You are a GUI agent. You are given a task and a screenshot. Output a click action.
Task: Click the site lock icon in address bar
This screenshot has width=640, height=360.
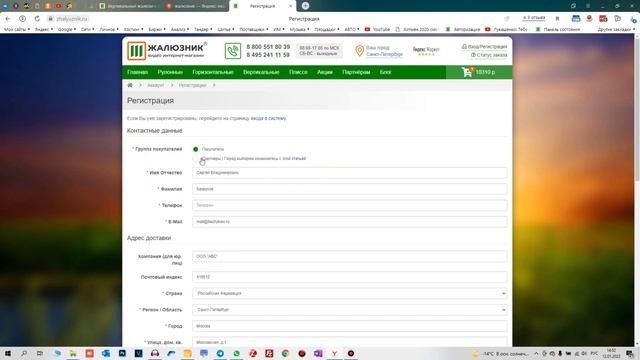[x=51, y=19]
